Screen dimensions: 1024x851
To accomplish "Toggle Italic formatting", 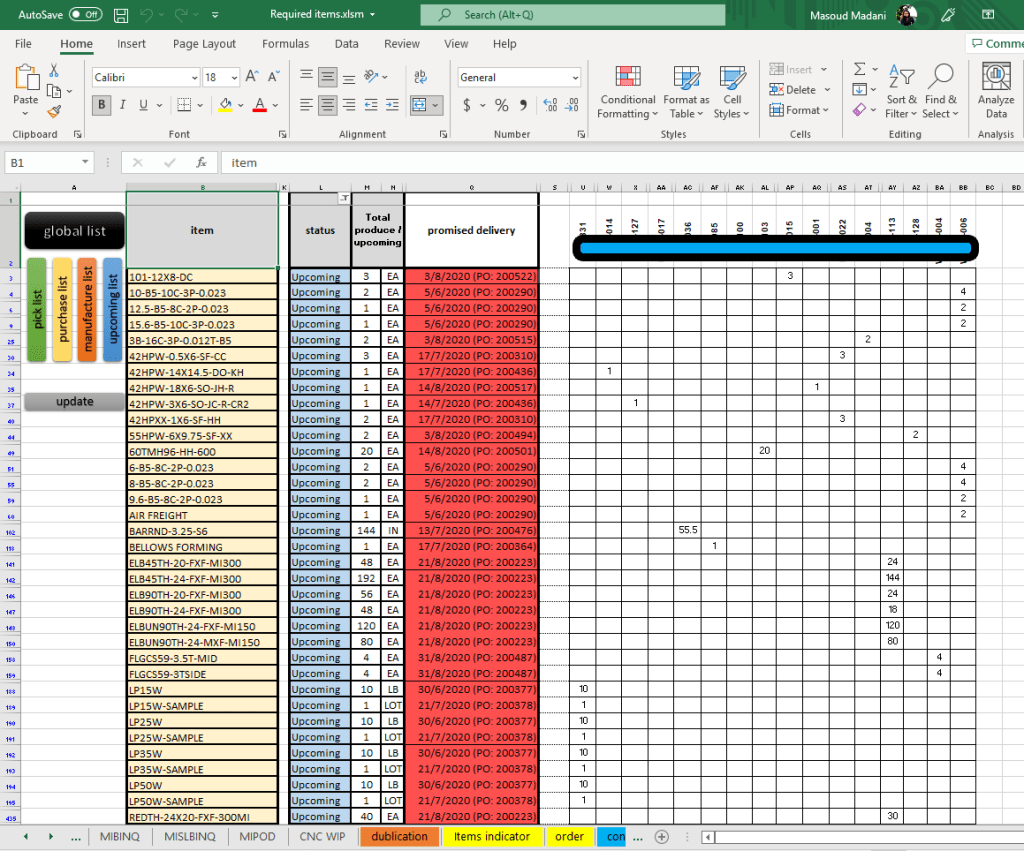I will pyautogui.click(x=123, y=105).
